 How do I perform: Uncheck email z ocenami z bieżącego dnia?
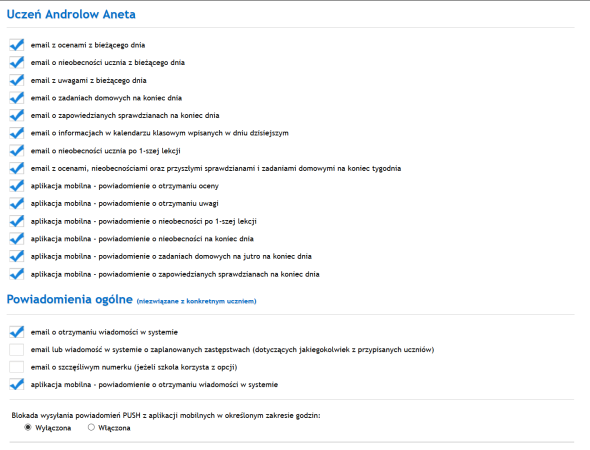point(17,45)
